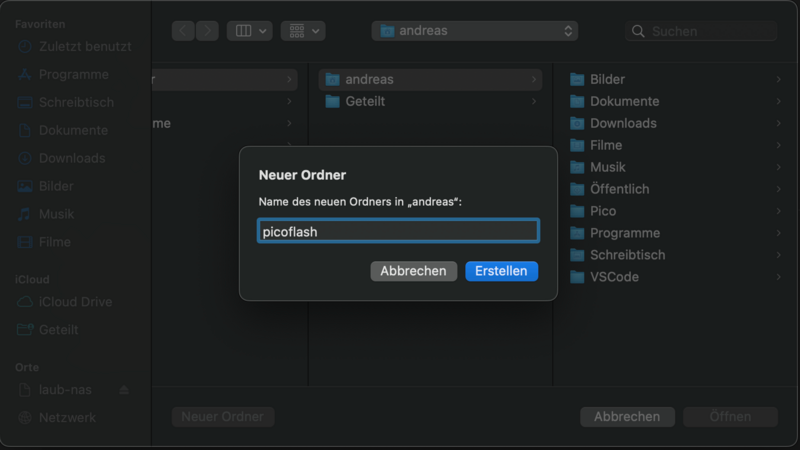The image size is (800, 450).
Task: Click the Neuer Ordner button at bottom
Action: [x=222, y=417]
